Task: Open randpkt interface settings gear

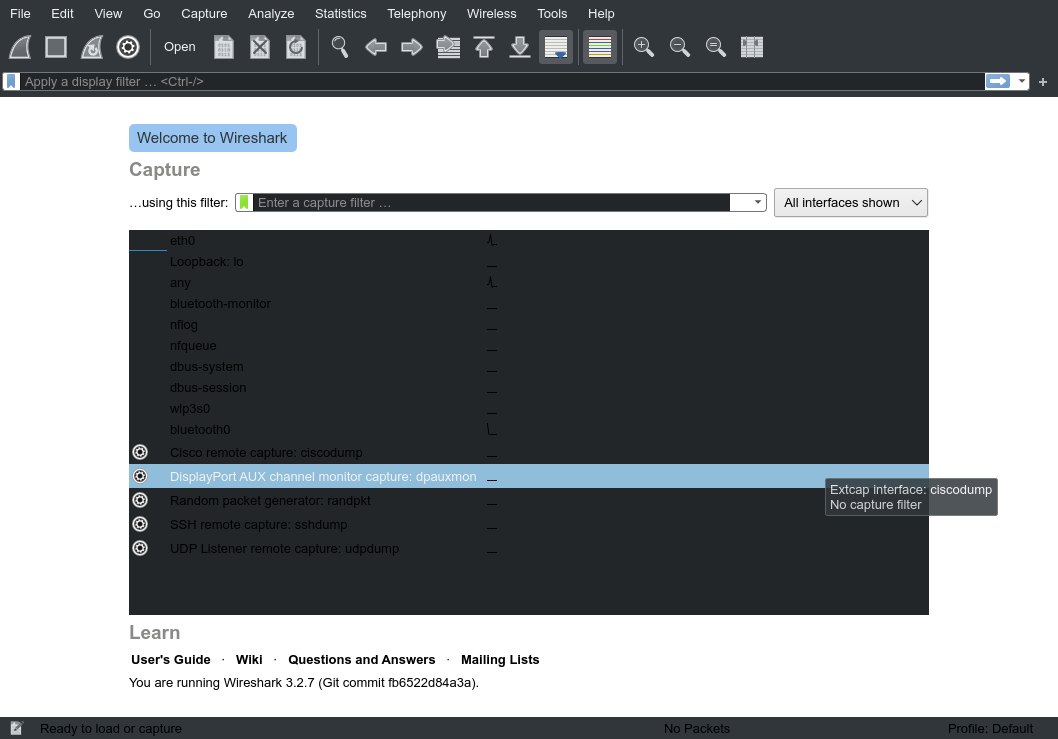Action: point(140,500)
